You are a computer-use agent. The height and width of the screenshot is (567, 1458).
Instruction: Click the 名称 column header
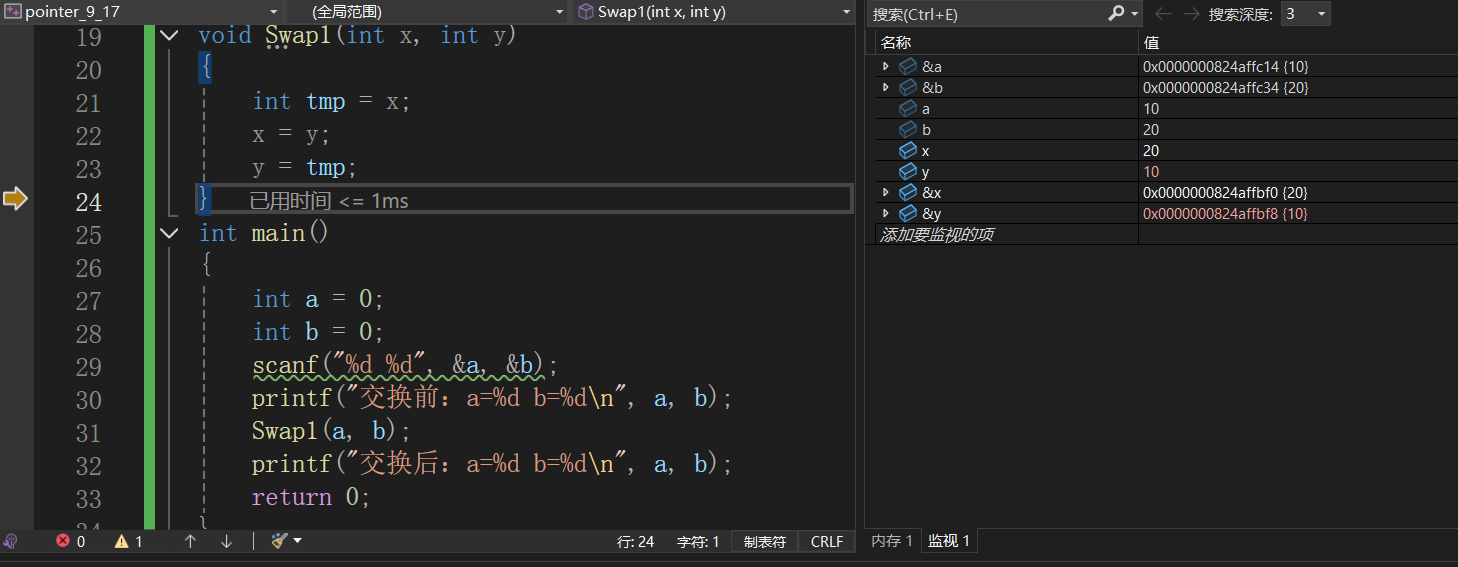tap(1007, 43)
